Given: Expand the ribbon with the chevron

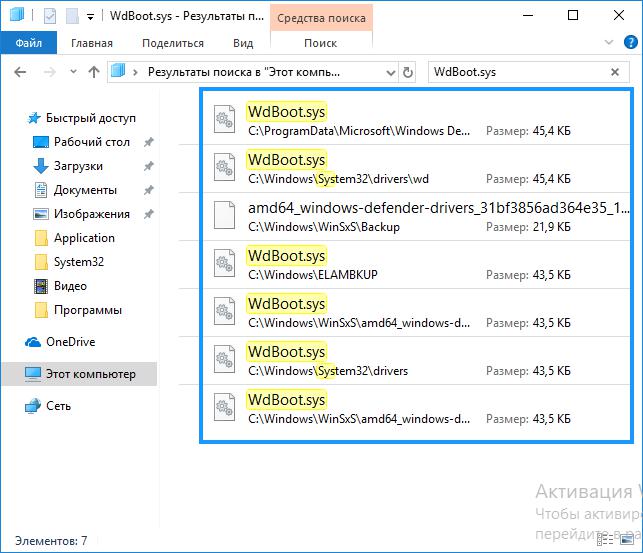Looking at the screenshot, I should point(609,42).
